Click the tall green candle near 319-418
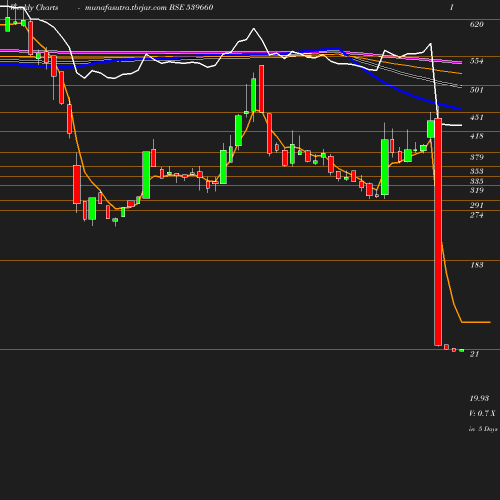The image size is (500, 500). 385,167
